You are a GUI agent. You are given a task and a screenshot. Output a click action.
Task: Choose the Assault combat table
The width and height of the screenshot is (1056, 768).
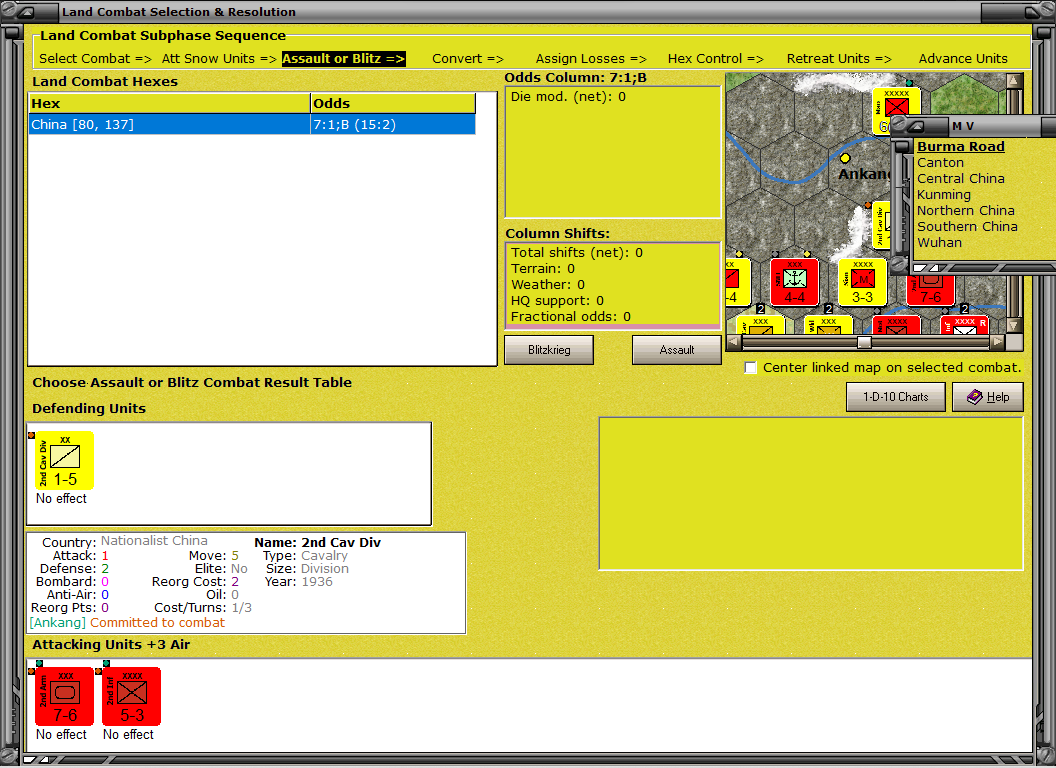pyautogui.click(x=676, y=350)
